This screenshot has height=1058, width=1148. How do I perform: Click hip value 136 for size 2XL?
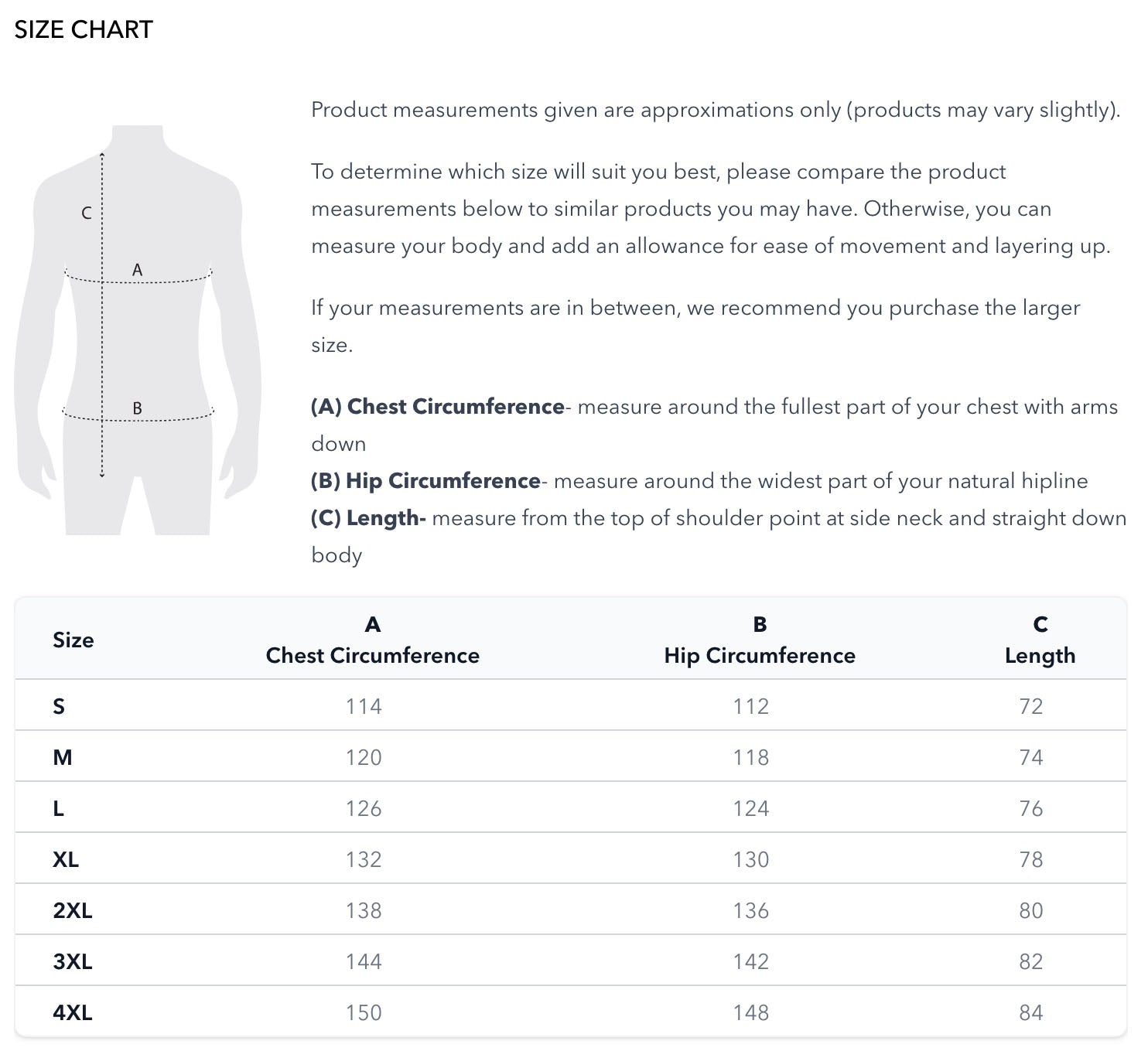point(751,910)
